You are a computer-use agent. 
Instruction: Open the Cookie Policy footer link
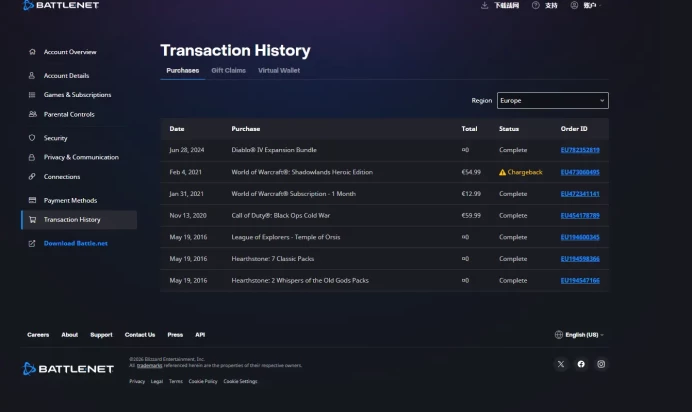tap(203, 381)
